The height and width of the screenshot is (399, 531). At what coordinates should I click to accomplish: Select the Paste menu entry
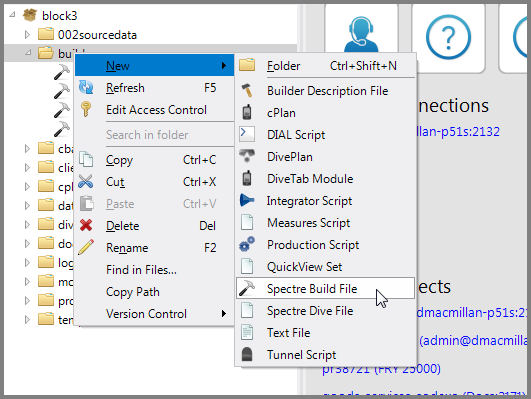tap(154, 204)
